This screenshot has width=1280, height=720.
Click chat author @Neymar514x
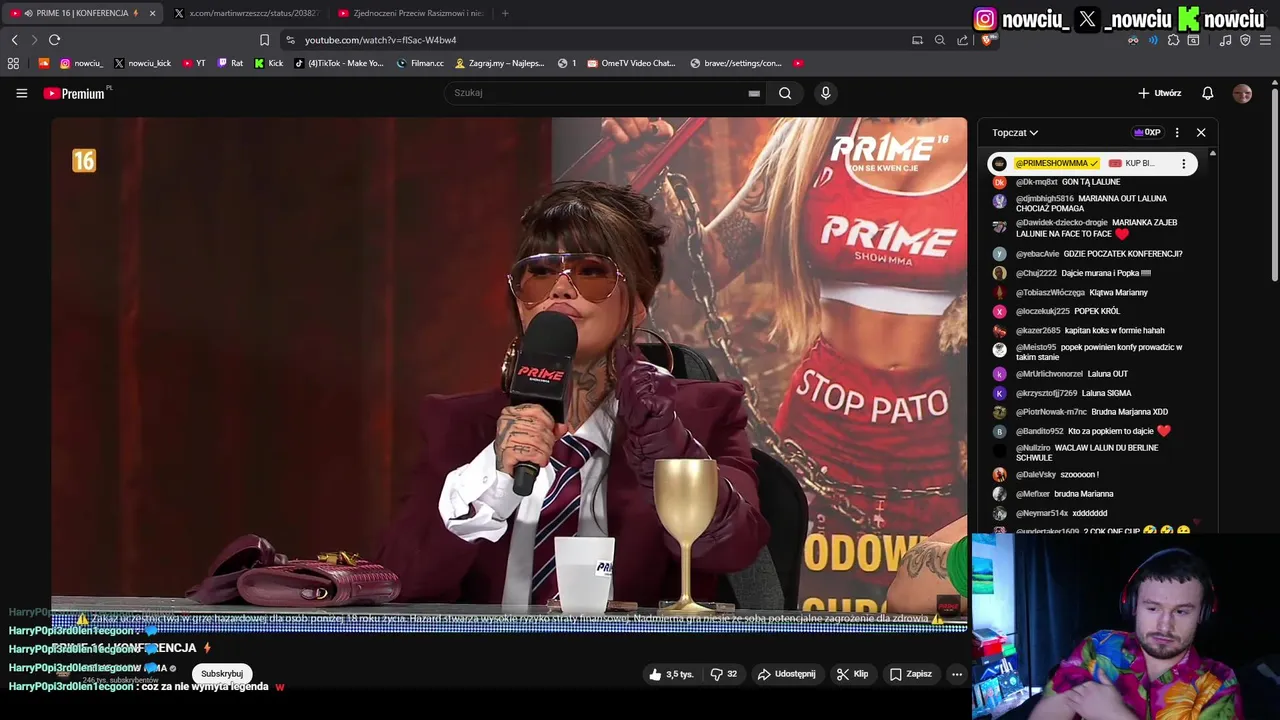point(1042,513)
